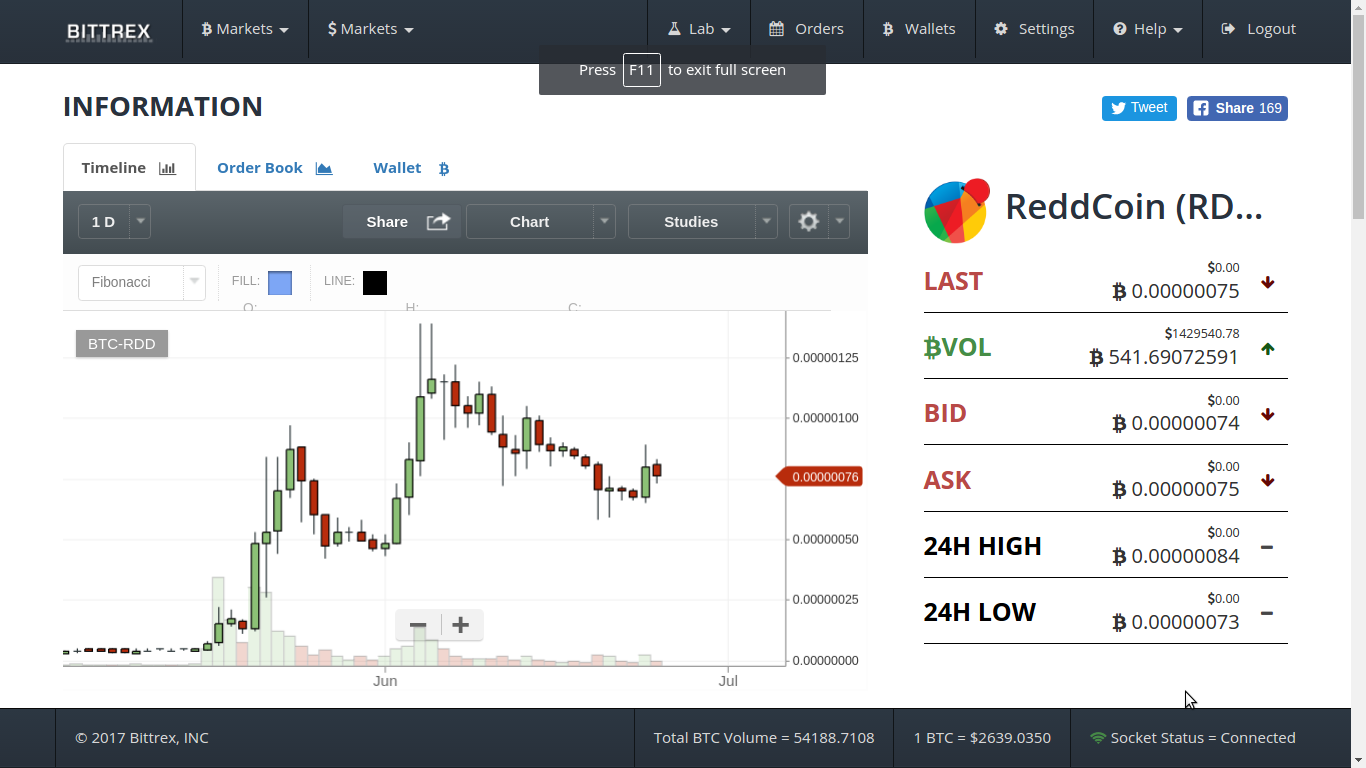Click the Wallets bitcoin icon
1366x768 pixels.
coord(887,29)
